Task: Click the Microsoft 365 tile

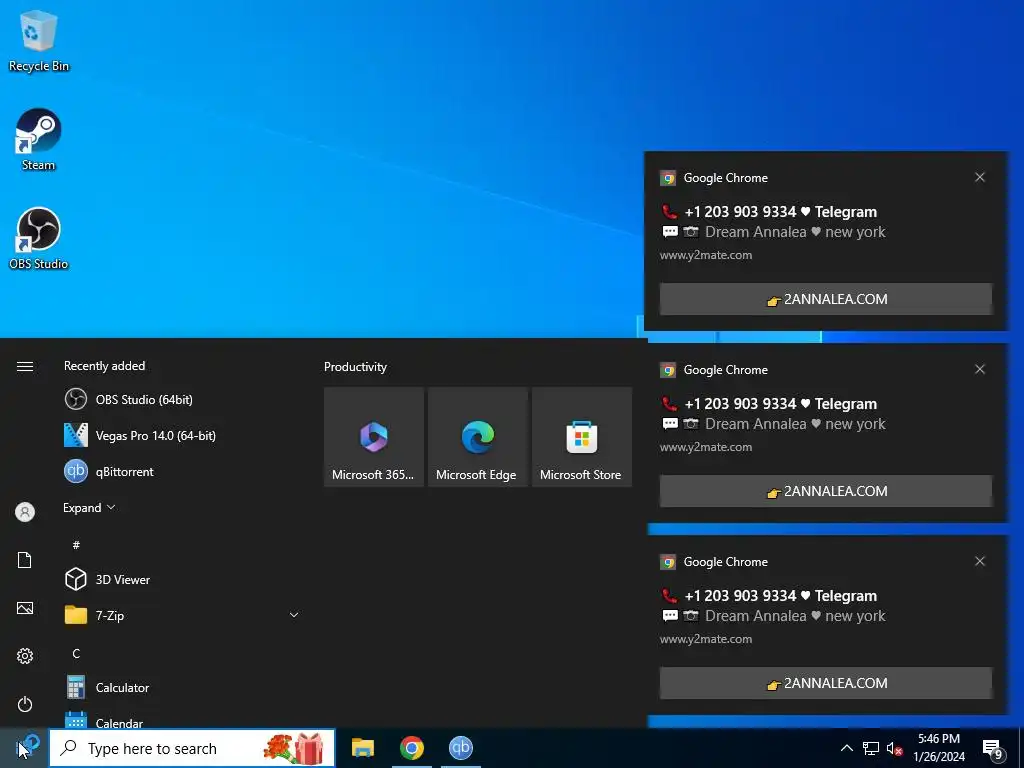Action: tap(374, 437)
